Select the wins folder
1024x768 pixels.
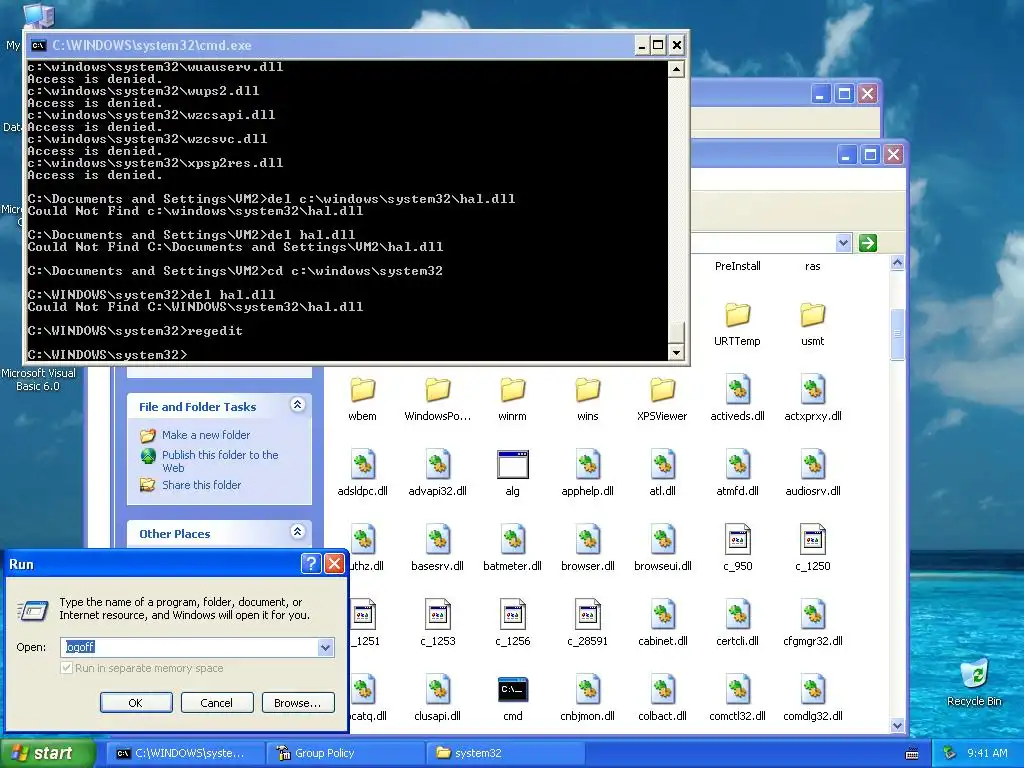tap(588, 390)
